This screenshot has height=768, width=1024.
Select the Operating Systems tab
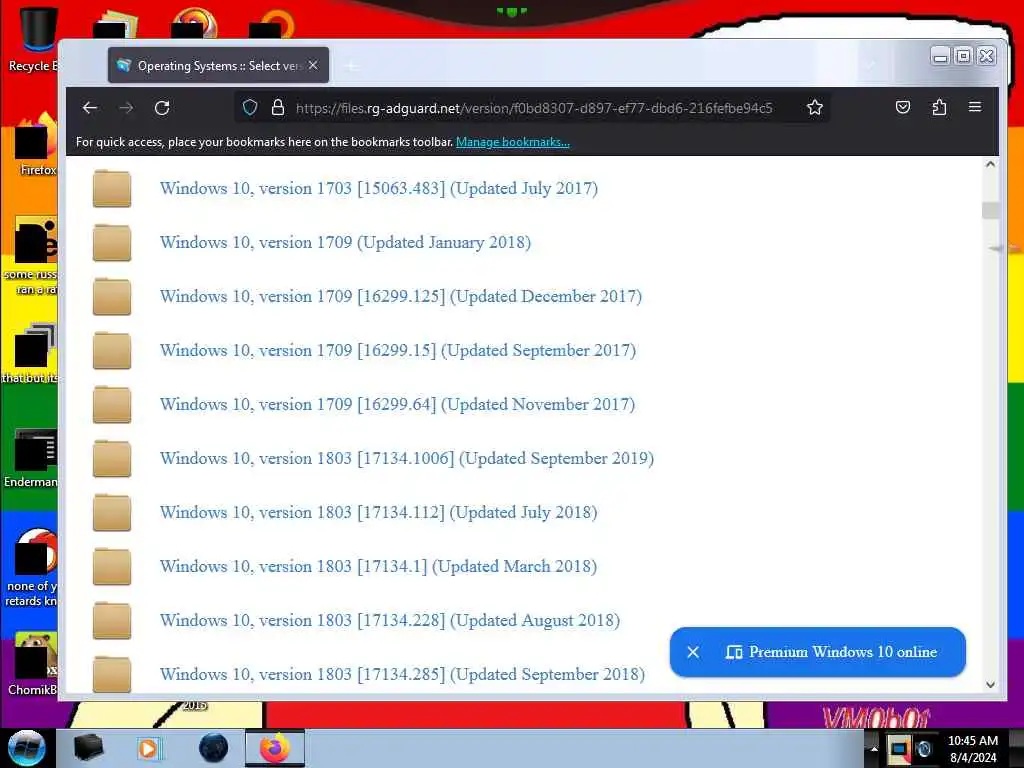218,65
